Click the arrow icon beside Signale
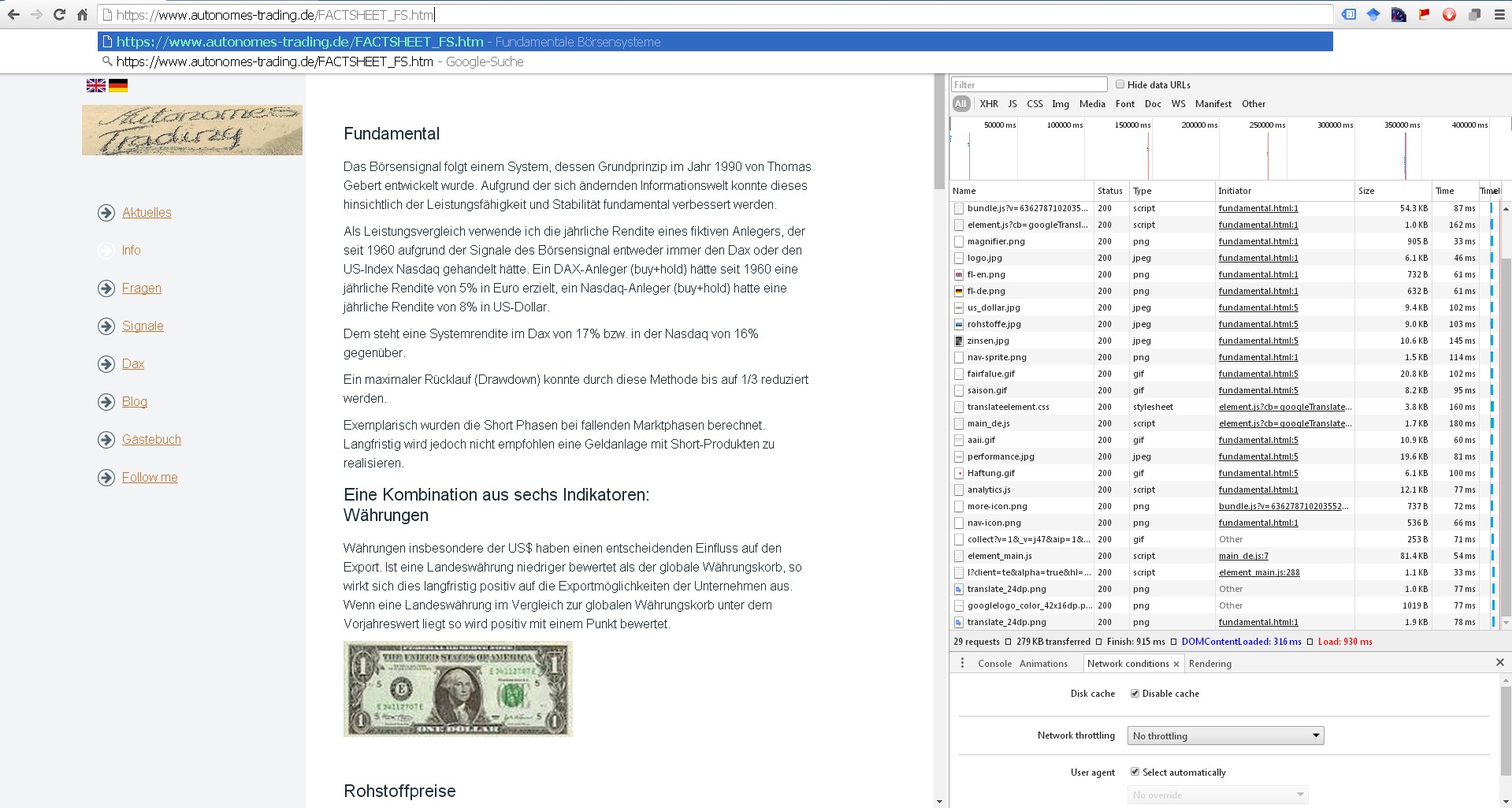 pos(106,326)
